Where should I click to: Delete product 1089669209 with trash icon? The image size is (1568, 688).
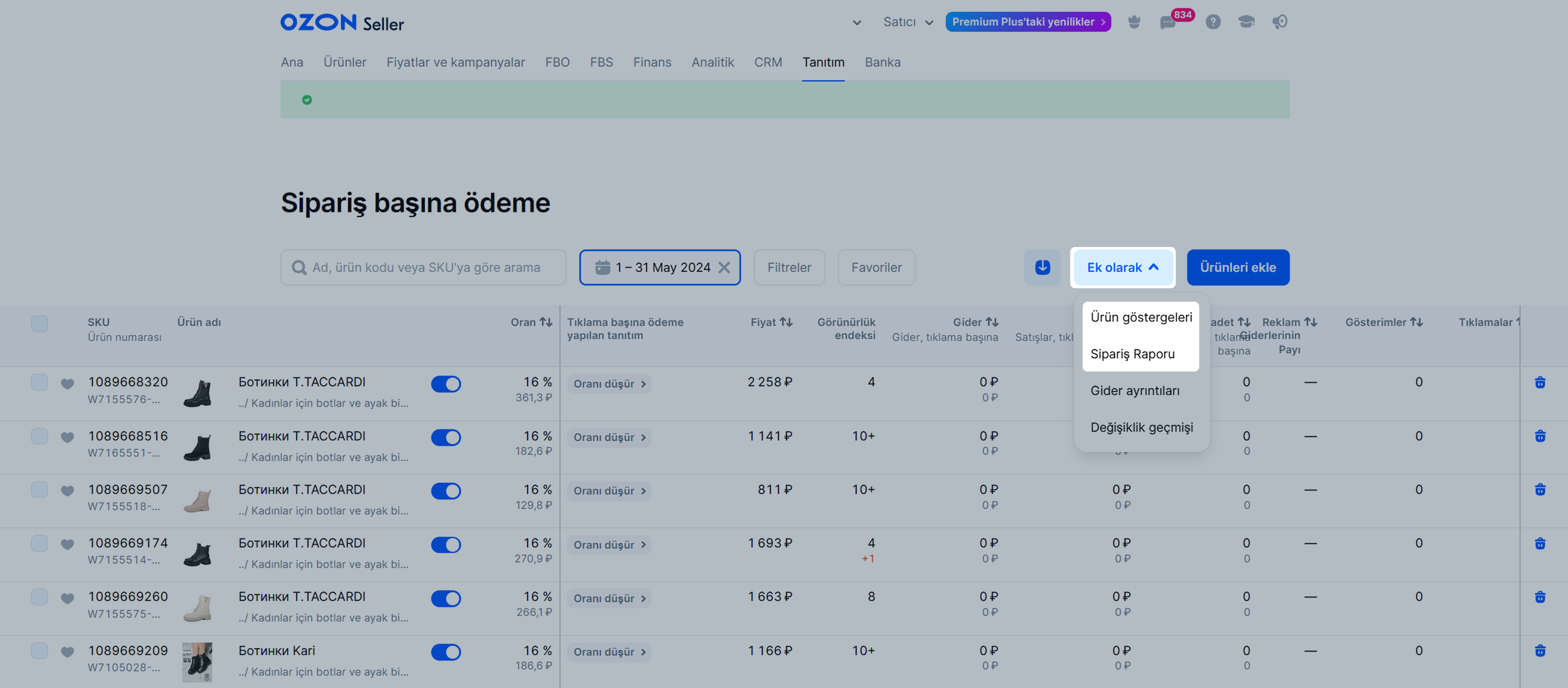pyautogui.click(x=1540, y=651)
